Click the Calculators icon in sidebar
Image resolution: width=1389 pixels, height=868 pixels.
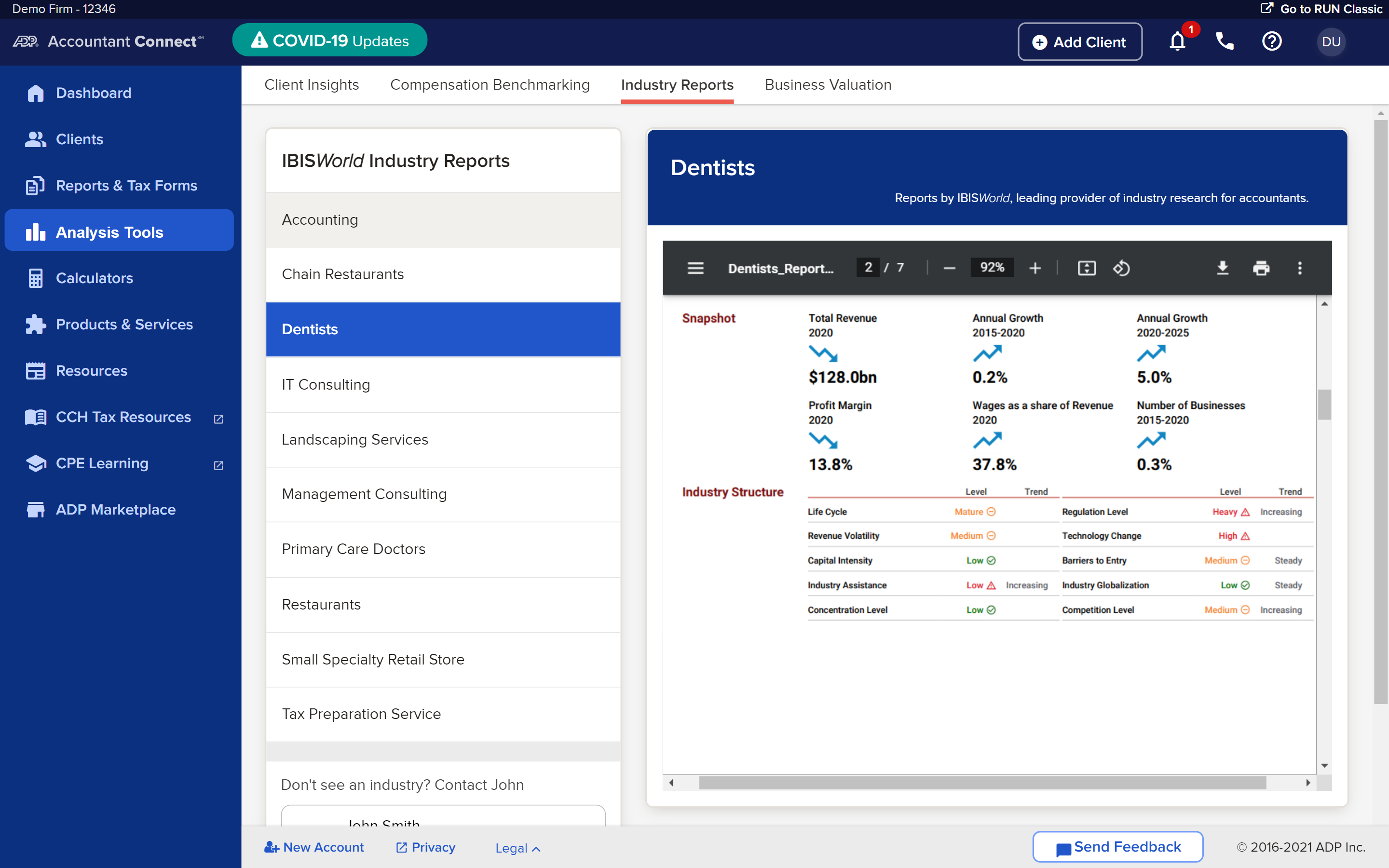pyautogui.click(x=36, y=278)
